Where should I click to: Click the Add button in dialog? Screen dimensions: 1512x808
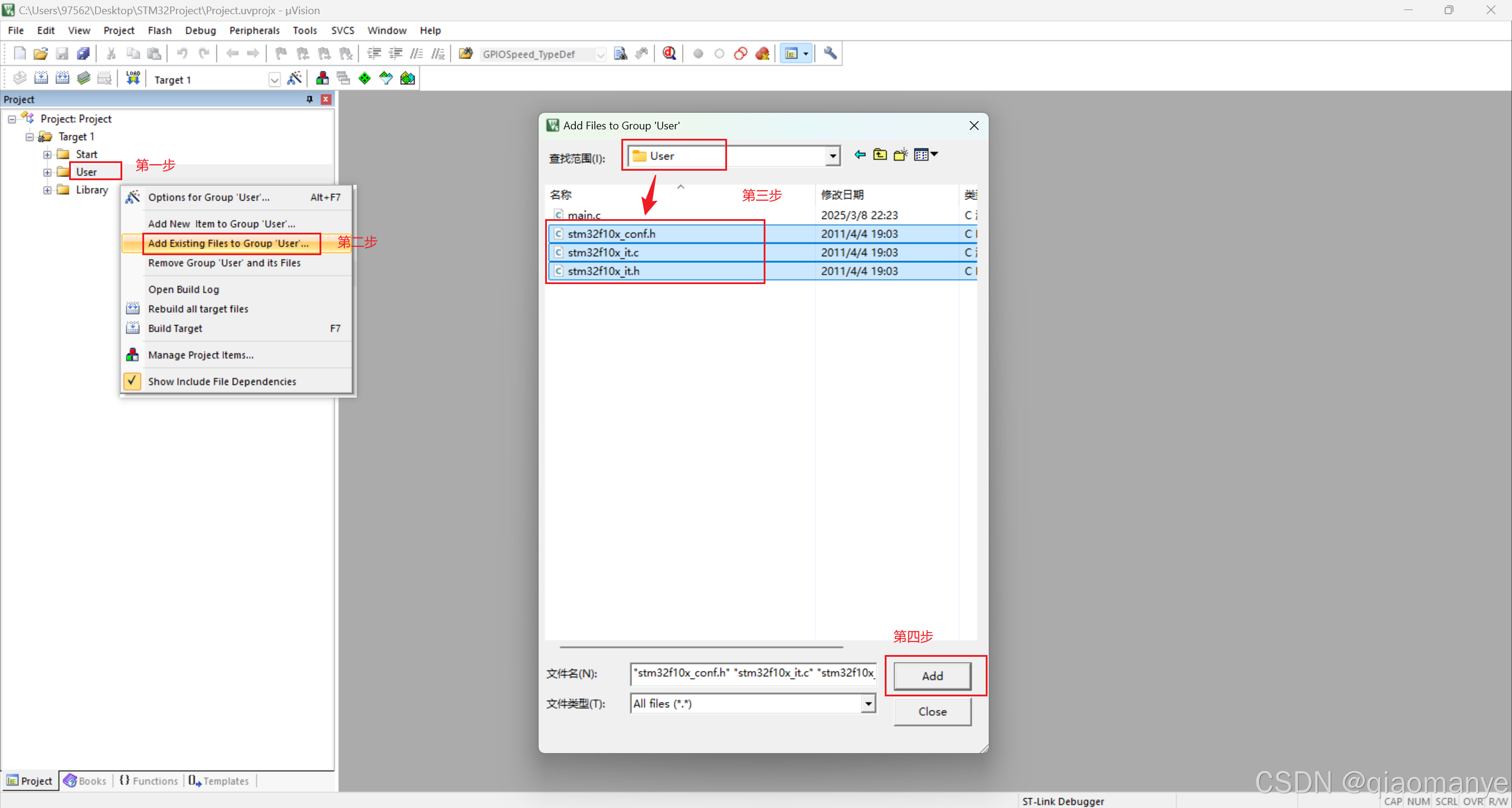pyautogui.click(x=932, y=676)
